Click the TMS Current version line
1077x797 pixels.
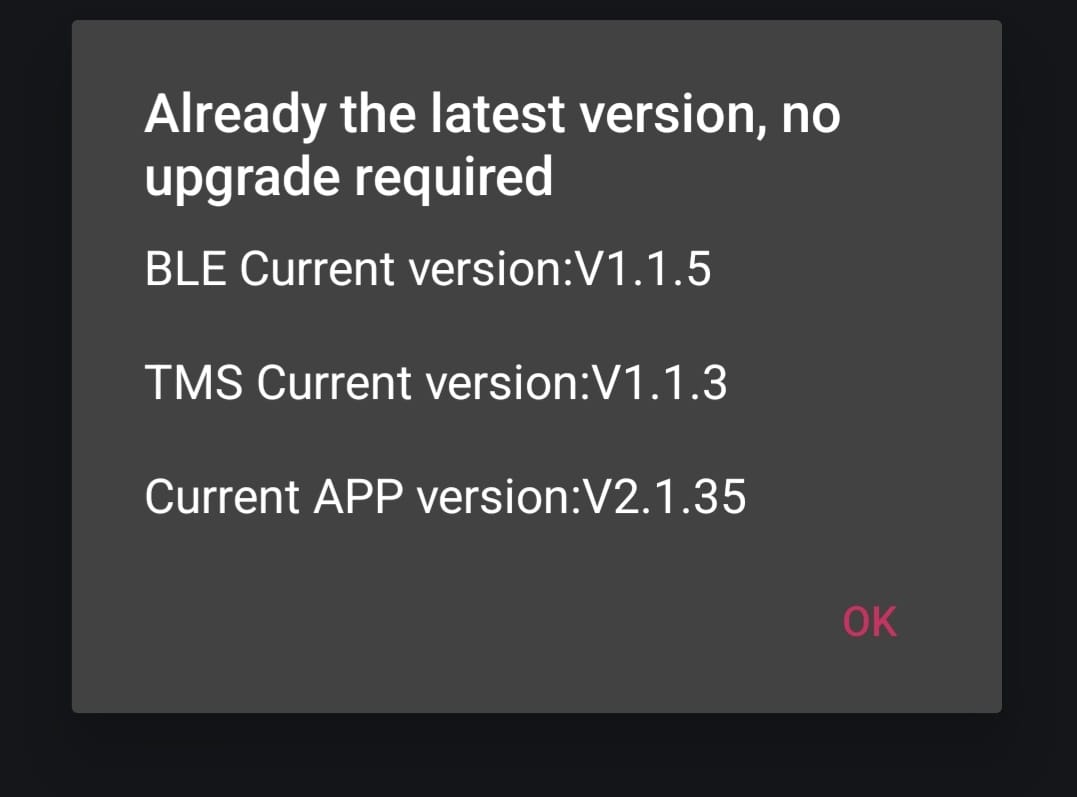point(435,382)
